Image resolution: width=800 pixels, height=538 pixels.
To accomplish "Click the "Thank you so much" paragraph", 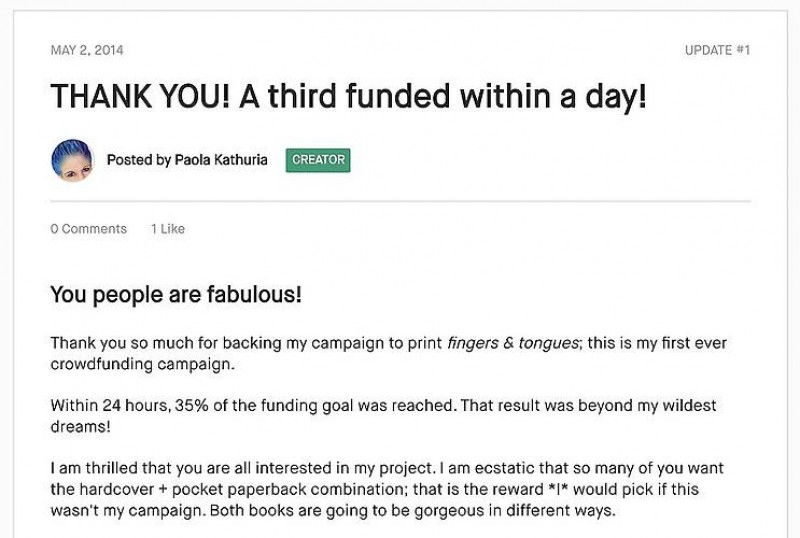I will click(x=388, y=353).
